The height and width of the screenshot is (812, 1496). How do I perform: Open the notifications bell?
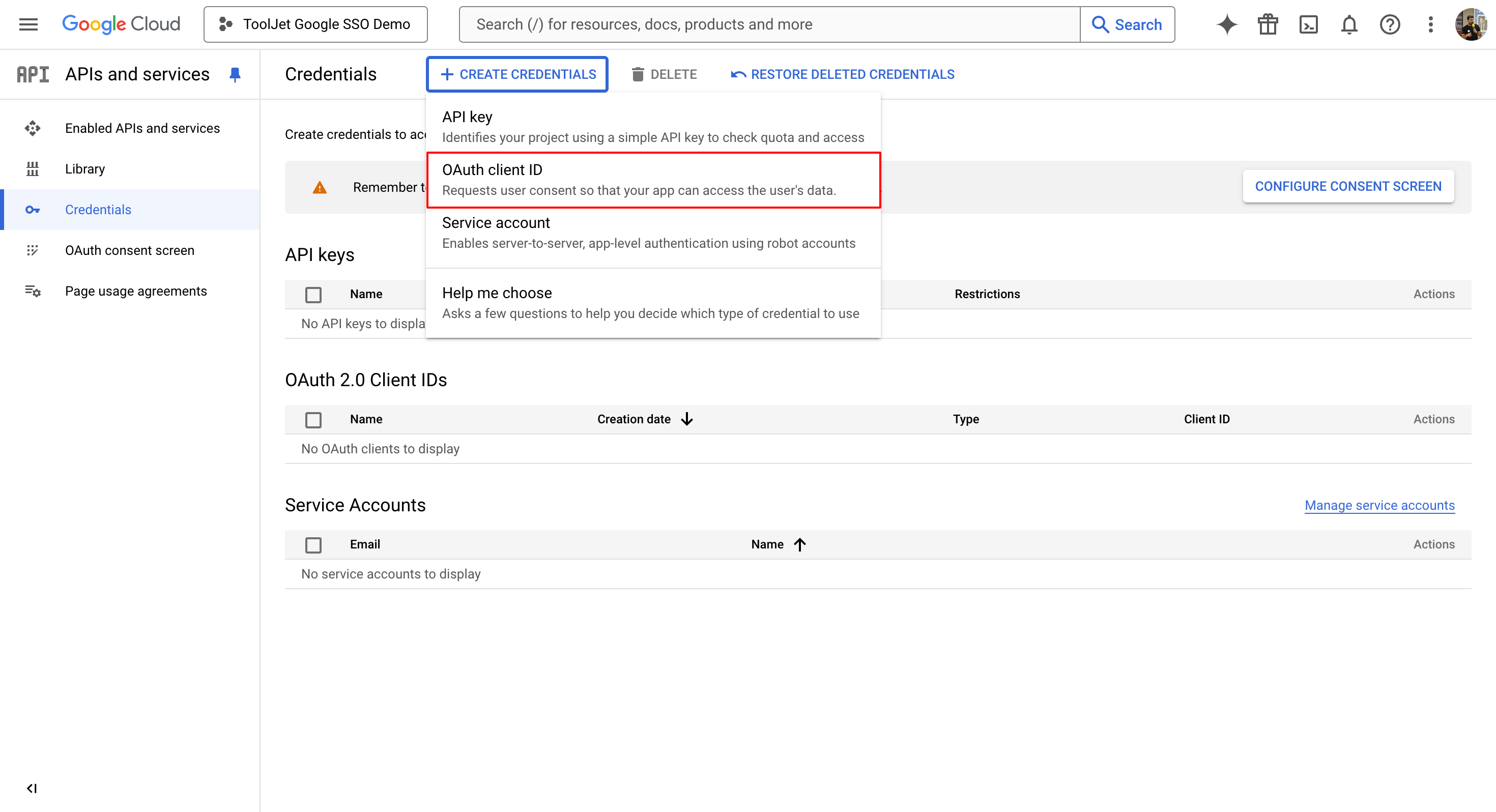click(x=1348, y=24)
